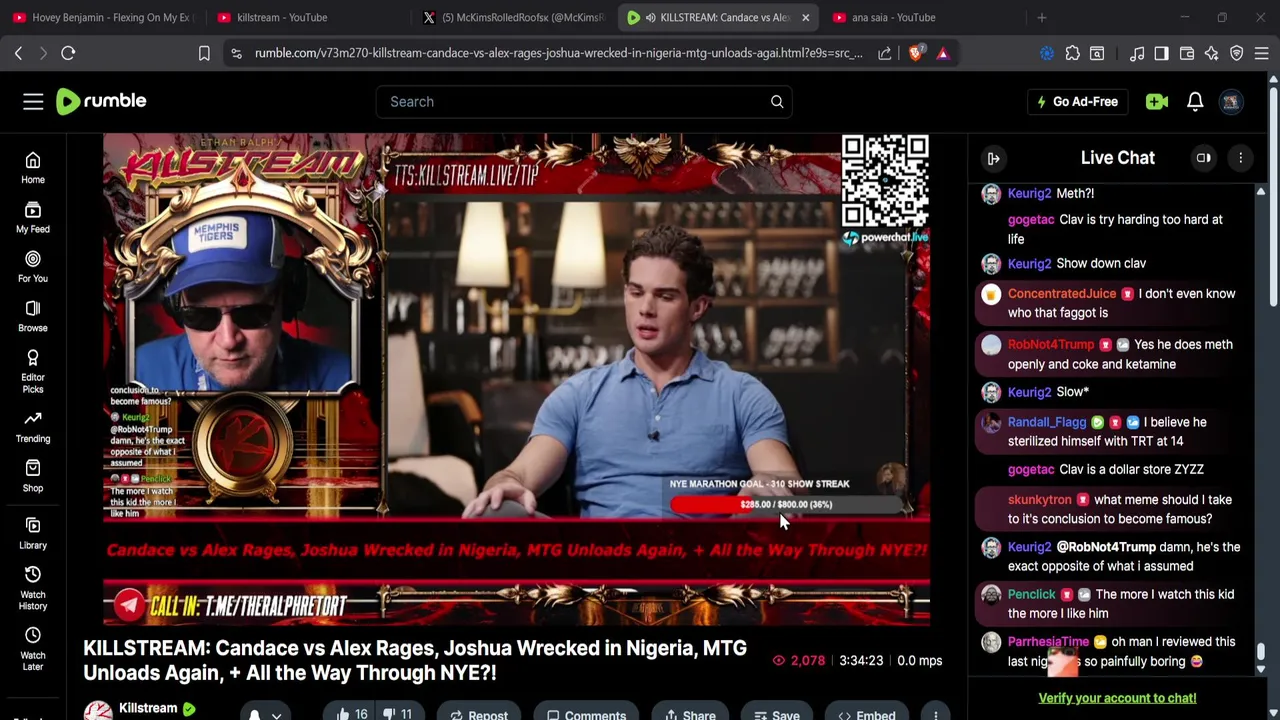Screen dimensions: 1280x720
Task: Open Editor Picks in sidebar
Action: 33,371
